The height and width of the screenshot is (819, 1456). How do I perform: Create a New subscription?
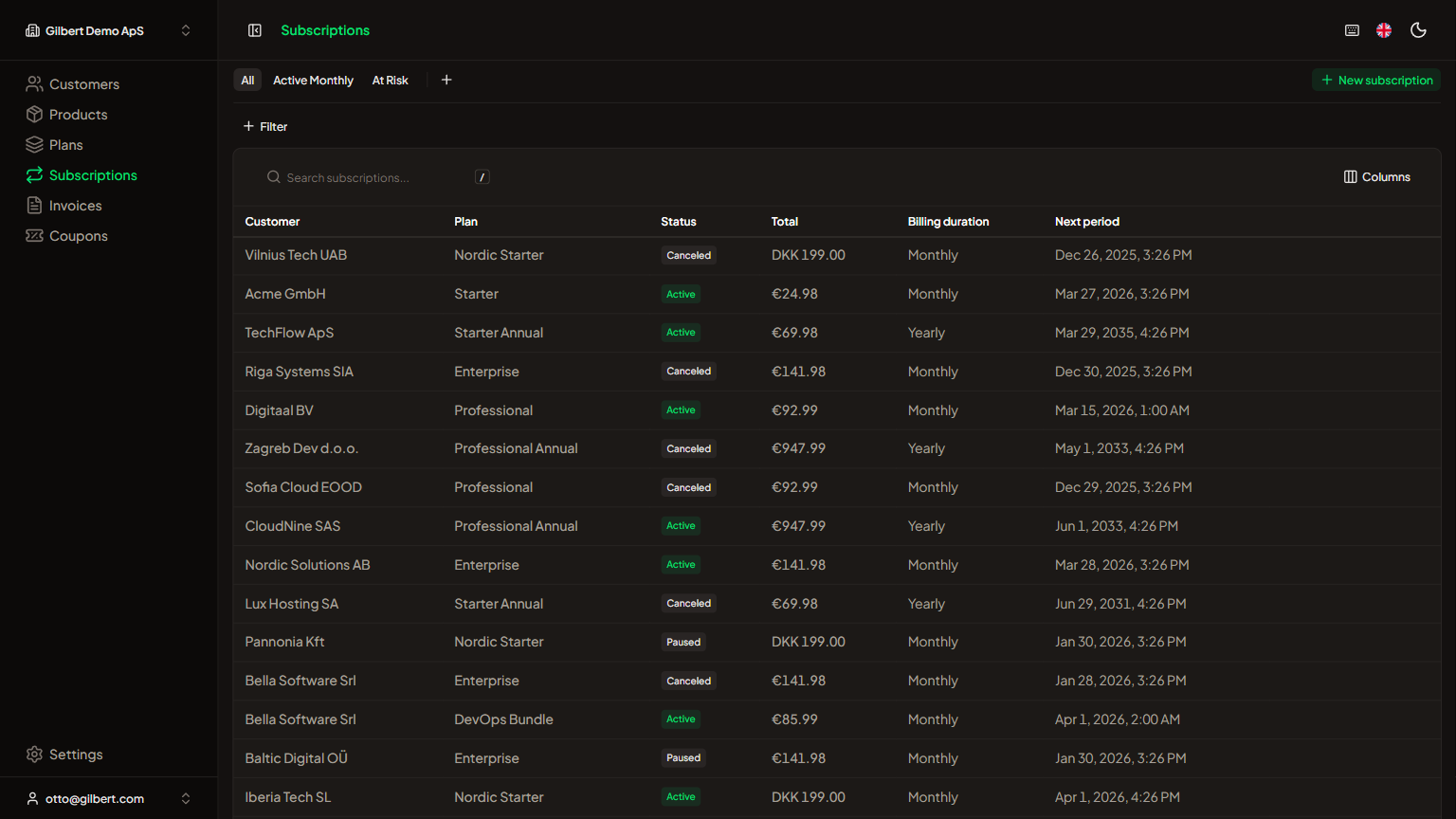coord(1376,80)
